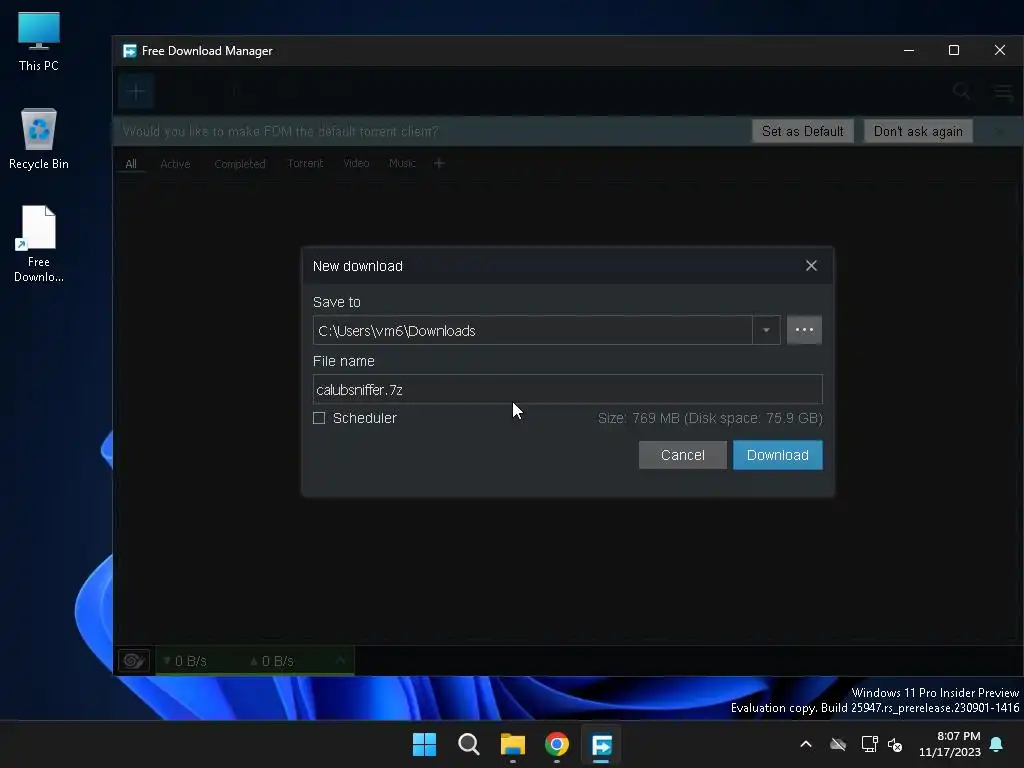Start the download with Download button

(777, 455)
